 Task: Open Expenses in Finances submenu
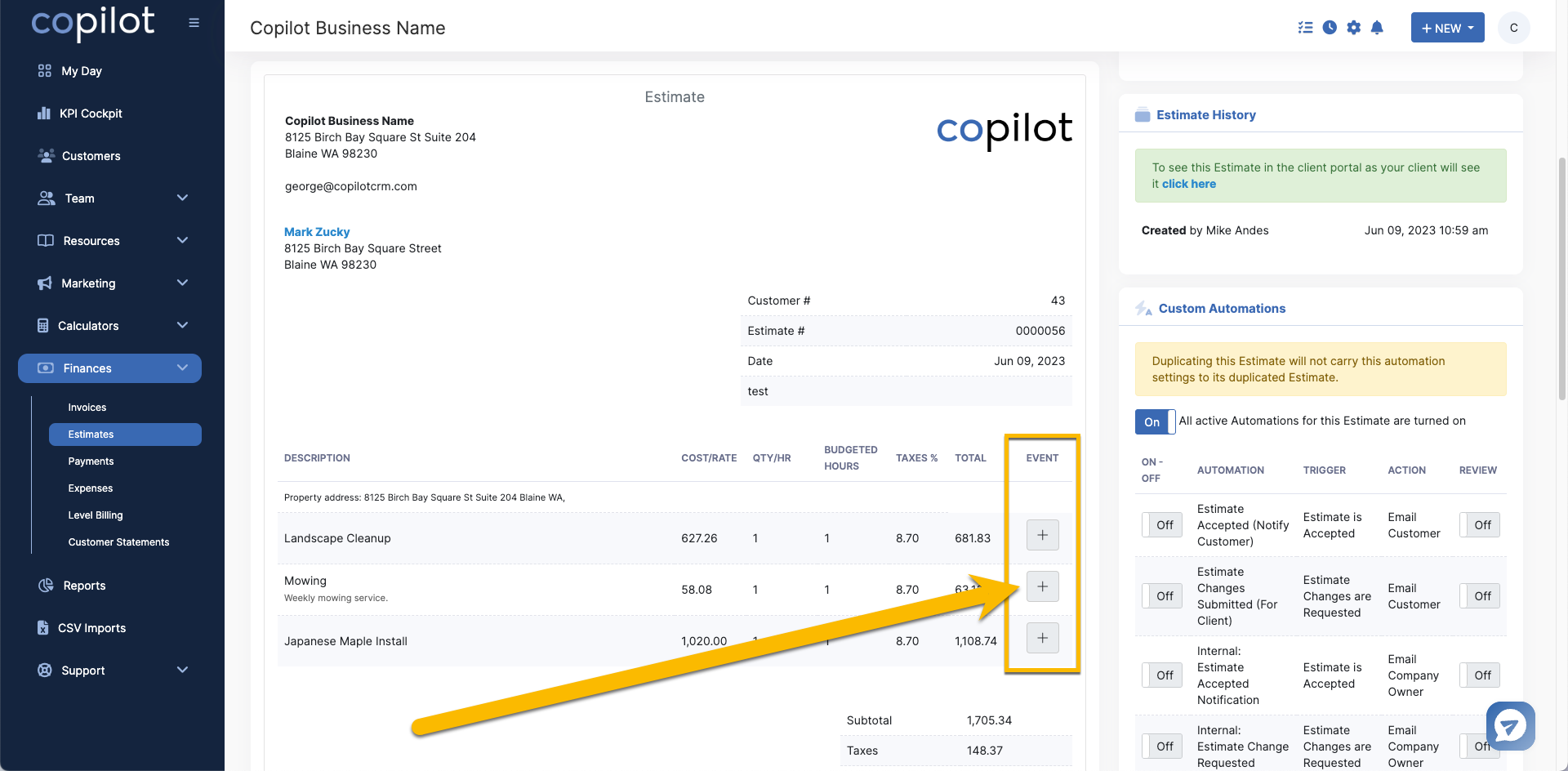coord(91,488)
